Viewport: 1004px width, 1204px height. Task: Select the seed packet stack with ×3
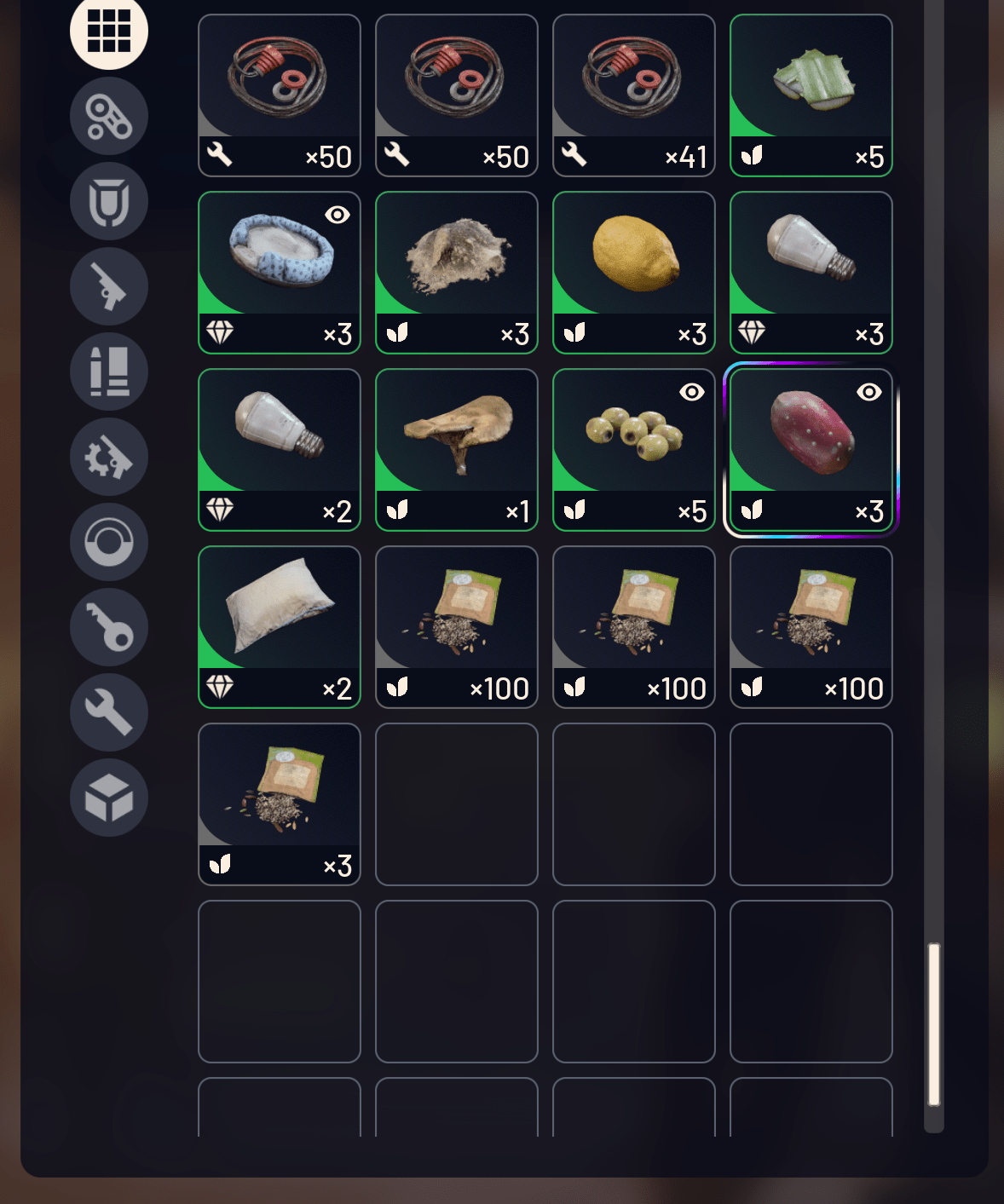280,804
